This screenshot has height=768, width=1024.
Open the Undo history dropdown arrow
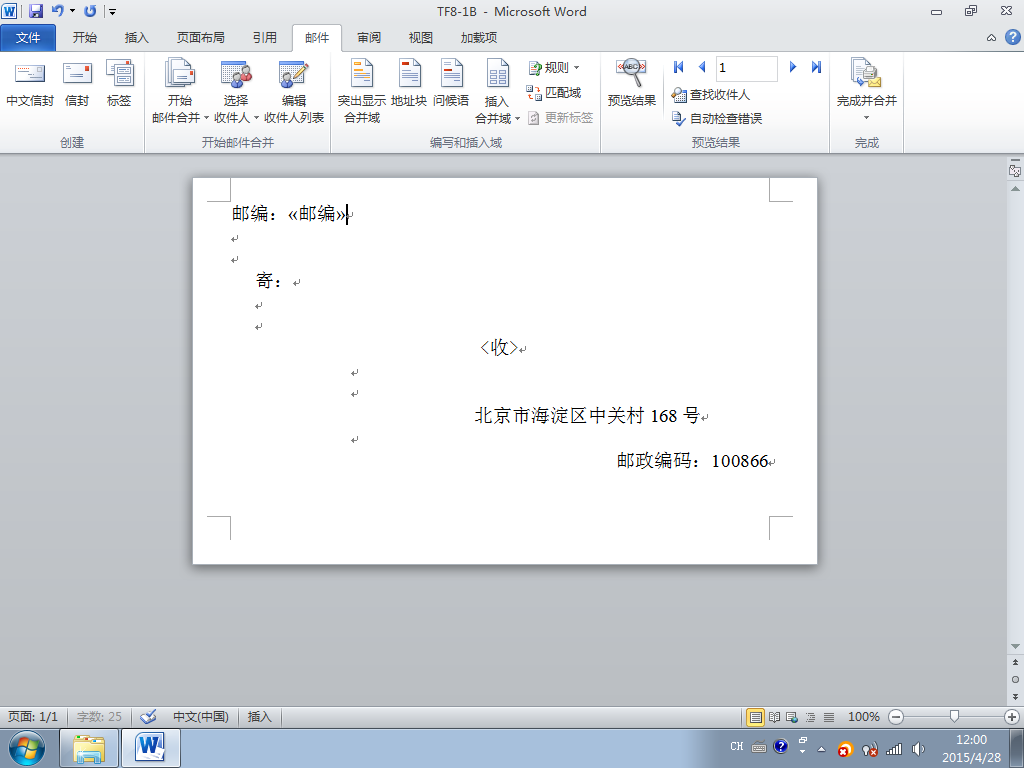[72, 11]
